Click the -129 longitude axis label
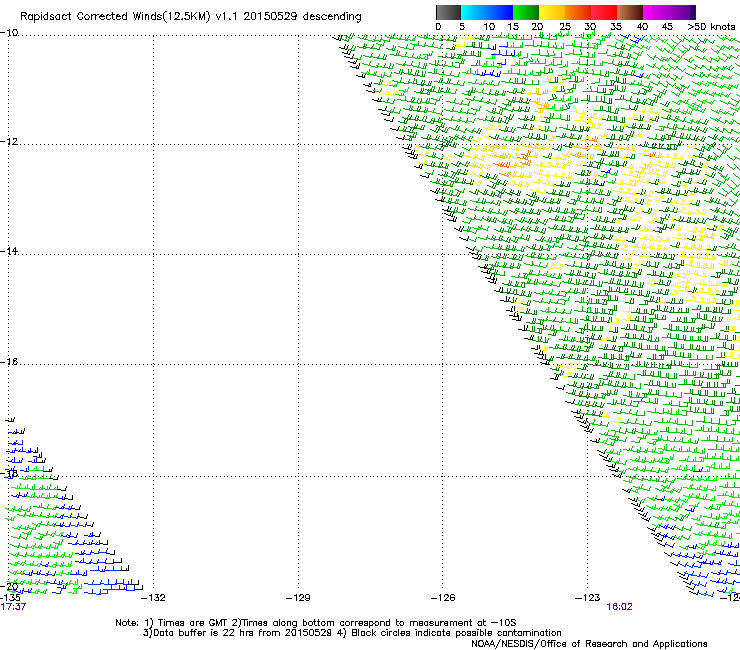The width and height of the screenshot is (740, 650). 298,598
